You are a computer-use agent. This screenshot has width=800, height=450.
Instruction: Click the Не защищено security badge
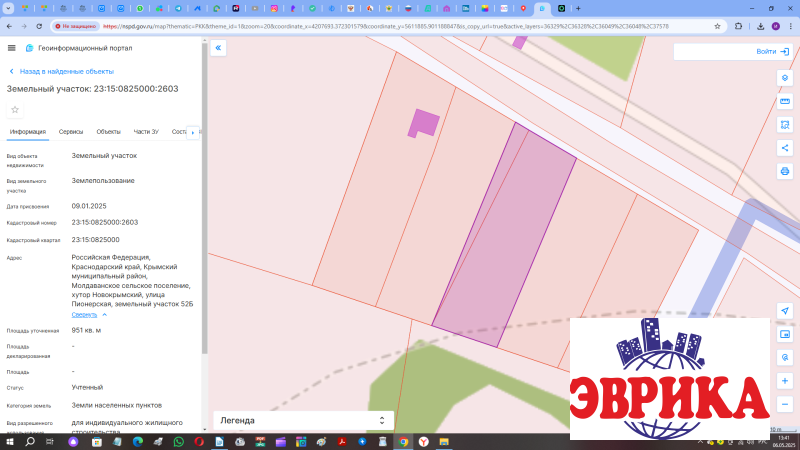click(x=76, y=26)
